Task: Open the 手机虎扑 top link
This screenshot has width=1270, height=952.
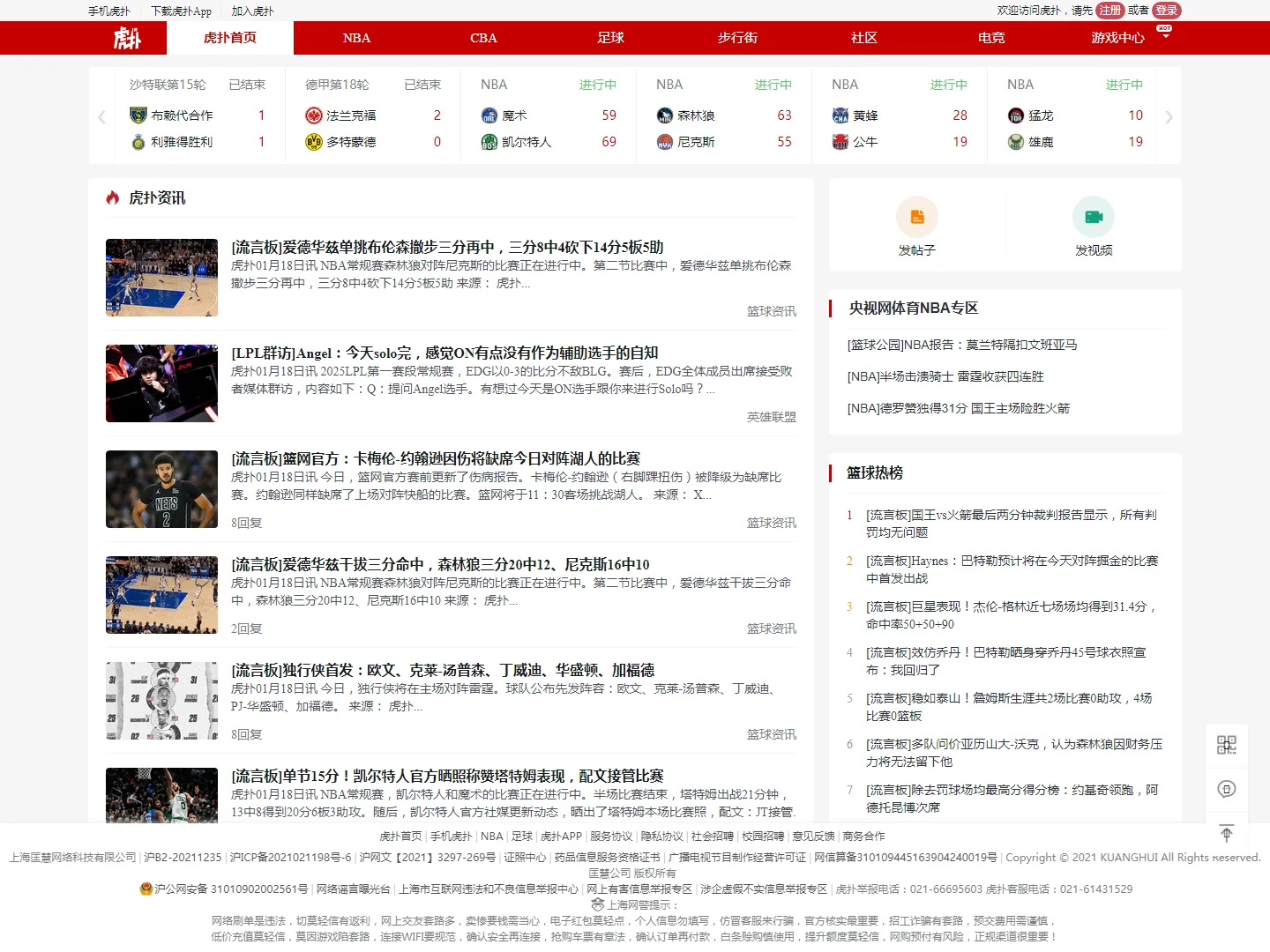Action: click(109, 11)
